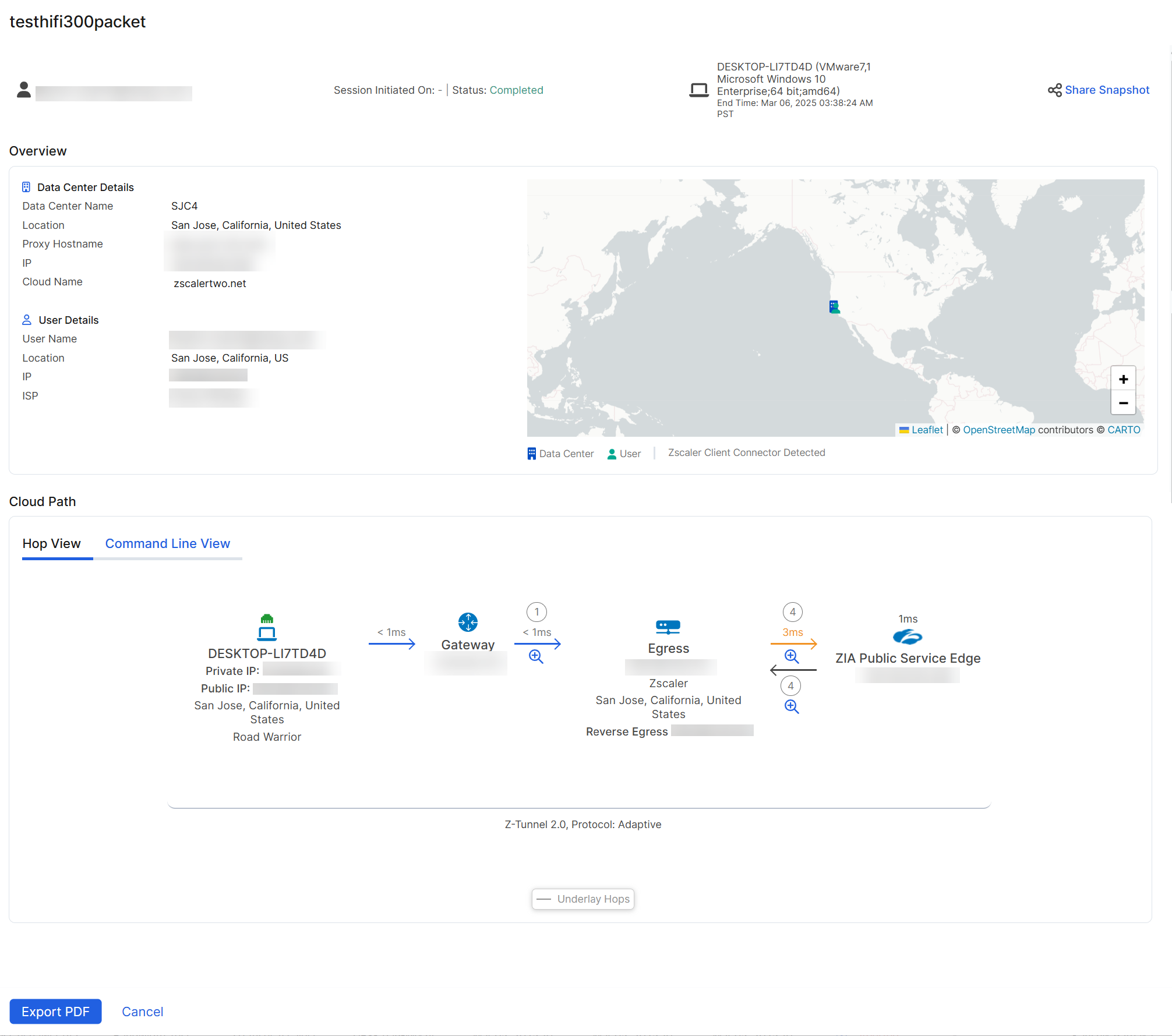Click the Data Center Details building icon

pyautogui.click(x=26, y=186)
